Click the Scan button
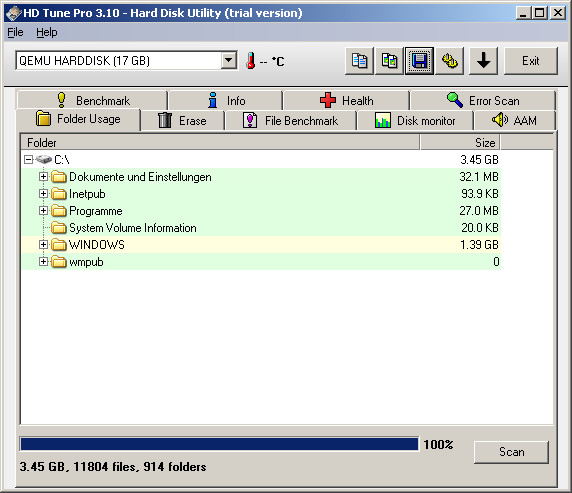The width and height of the screenshot is (572, 493). point(511,452)
